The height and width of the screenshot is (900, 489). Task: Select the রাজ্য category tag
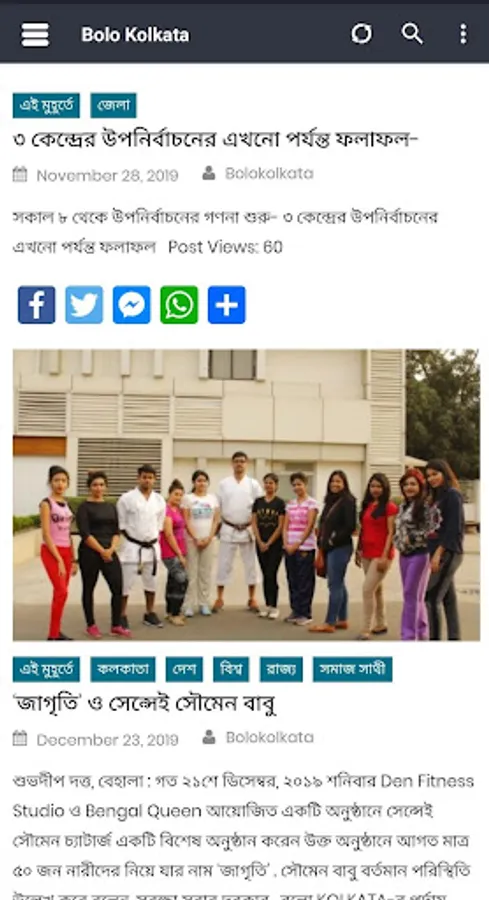(281, 669)
